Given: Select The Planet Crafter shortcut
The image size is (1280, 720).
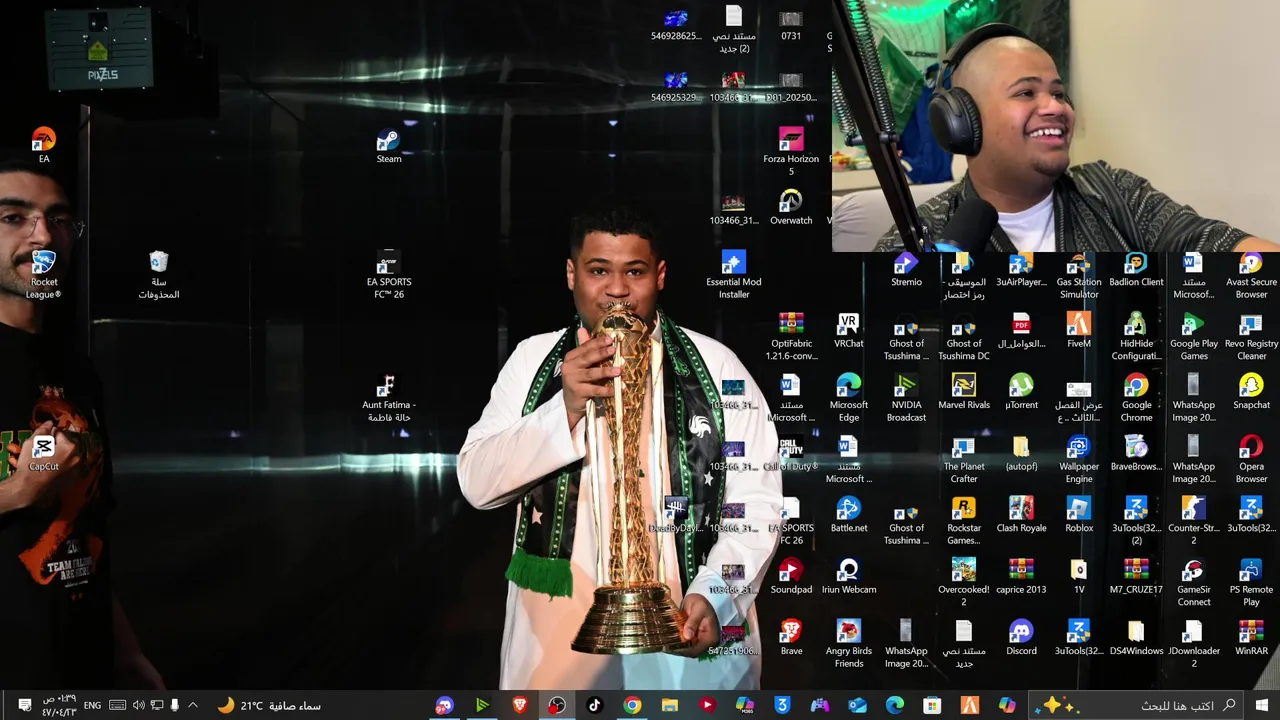Looking at the screenshot, I should pos(964,460).
